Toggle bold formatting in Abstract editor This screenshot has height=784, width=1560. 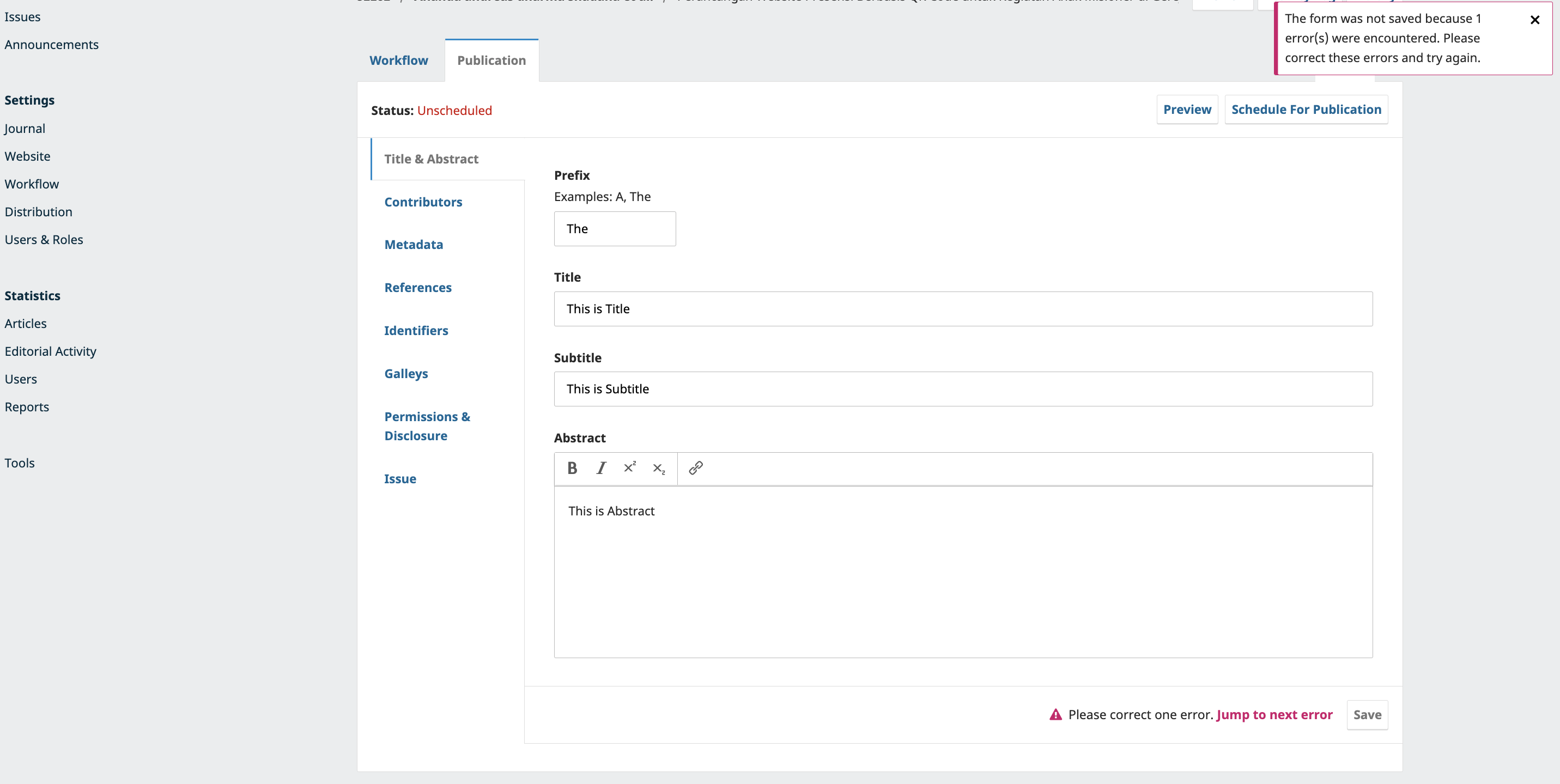(x=572, y=468)
